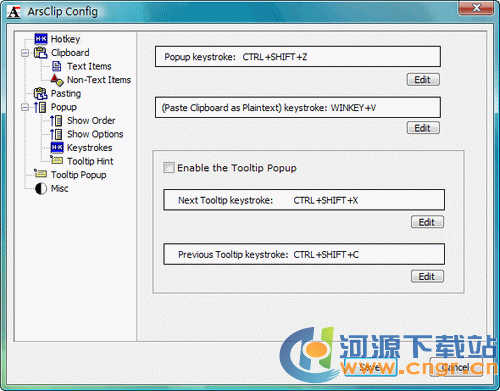Click the Tooltip Hint icon
Viewport: 500px width, 391px height.
57,160
